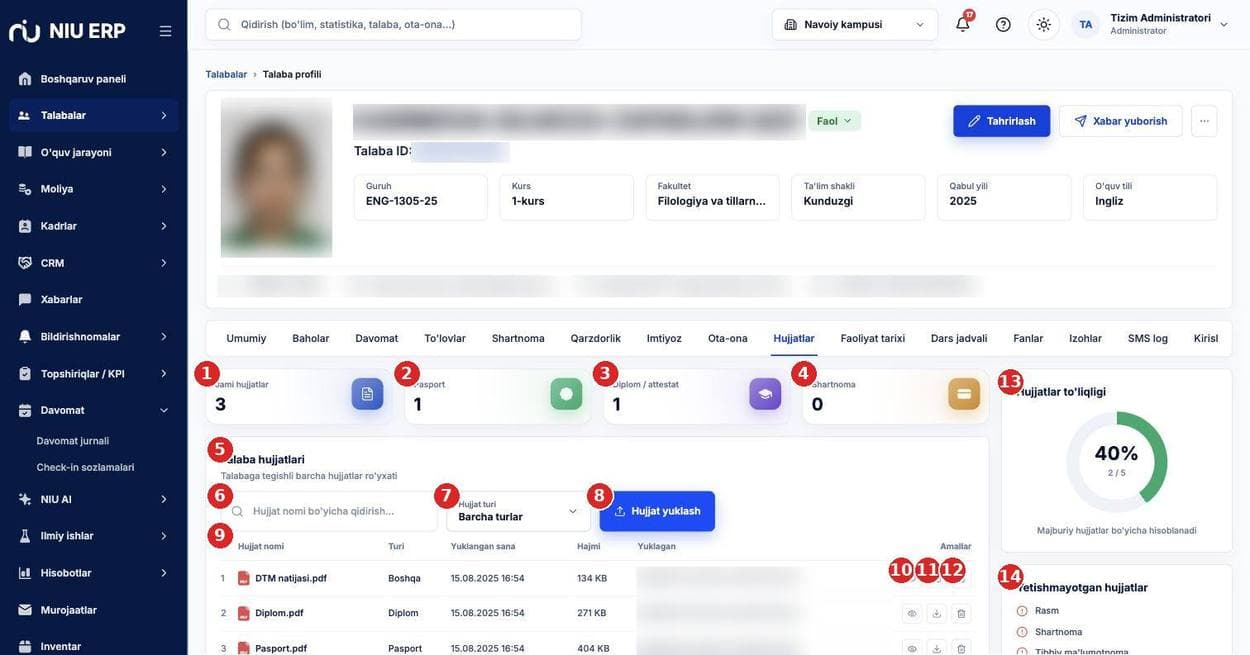
Task: Go to Murojaatlar in the sidebar
Action: pyautogui.click(x=94, y=609)
